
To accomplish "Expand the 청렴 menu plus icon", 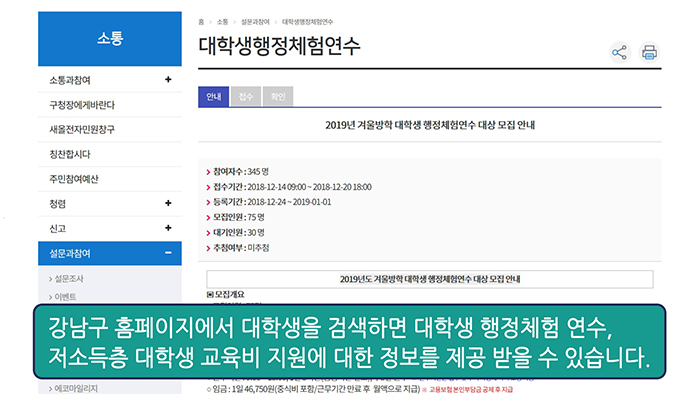I will pyautogui.click(x=168, y=203).
